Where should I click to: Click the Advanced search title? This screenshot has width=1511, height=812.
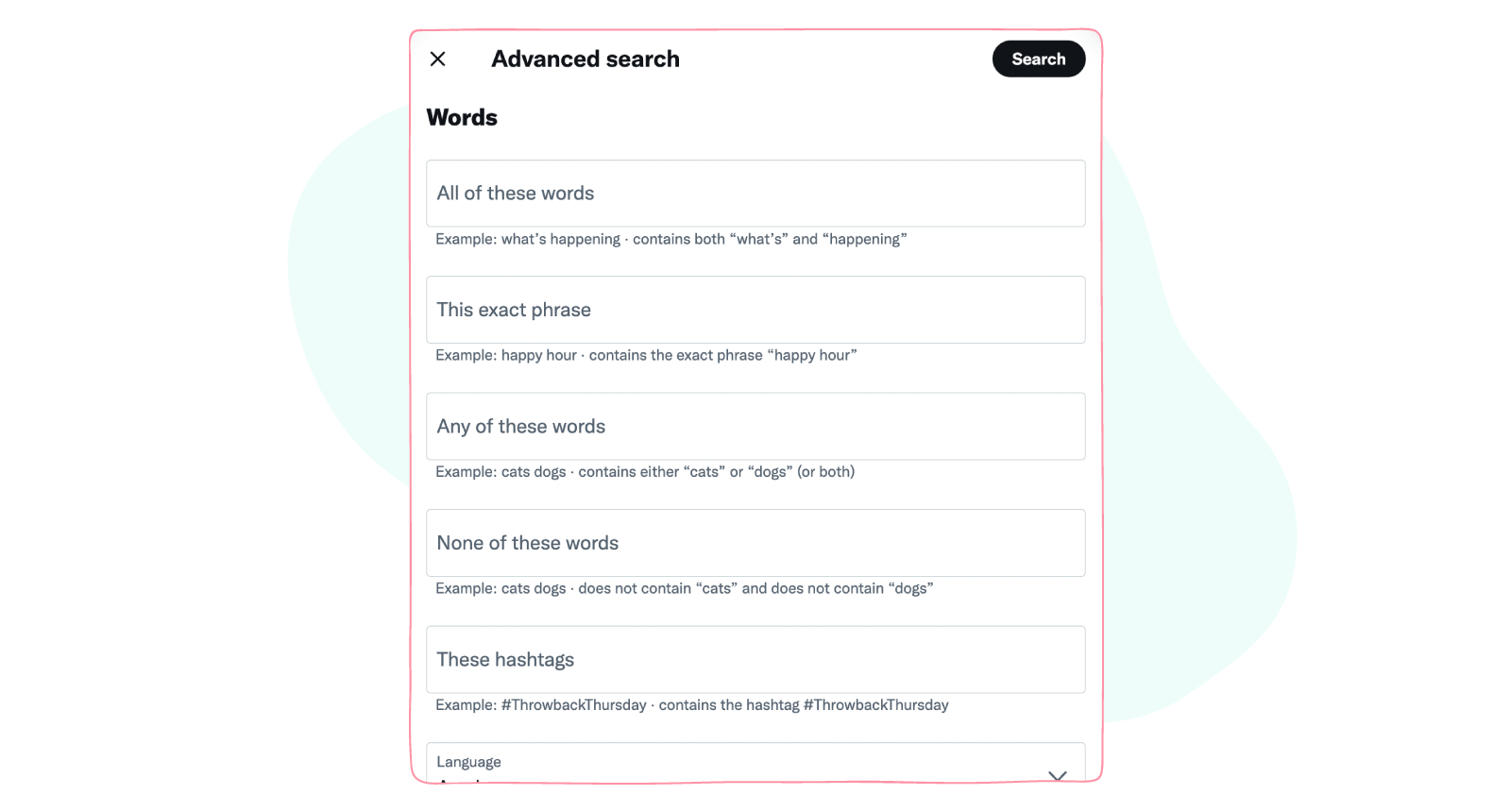point(585,59)
